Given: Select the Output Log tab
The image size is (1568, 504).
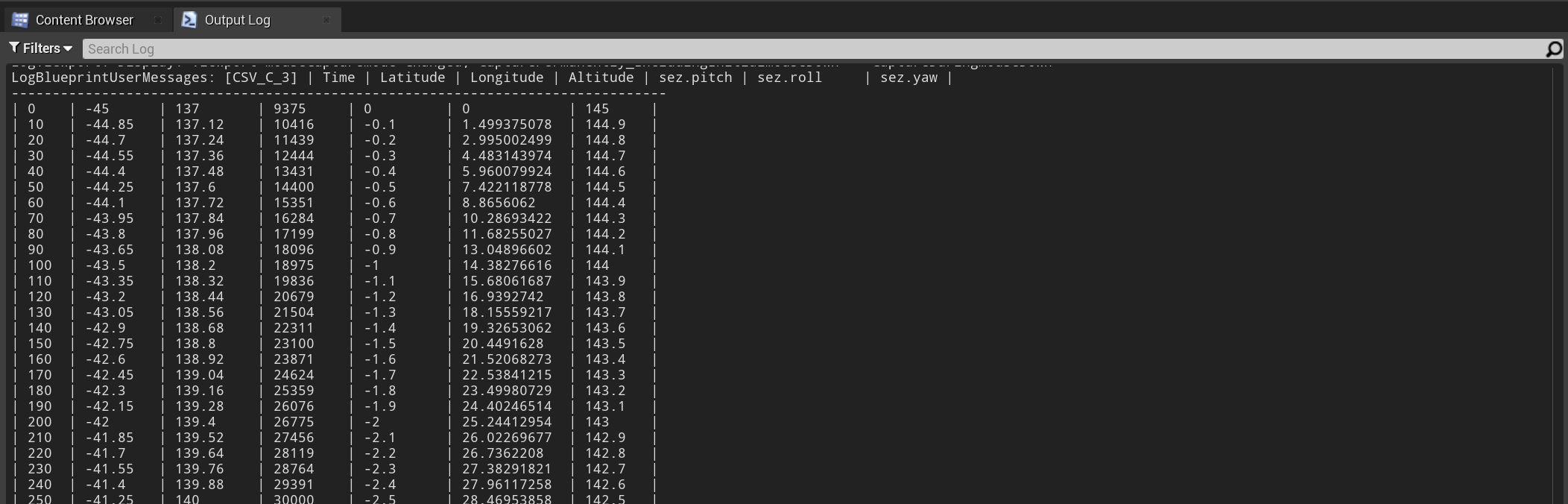Looking at the screenshot, I should 237,20.
